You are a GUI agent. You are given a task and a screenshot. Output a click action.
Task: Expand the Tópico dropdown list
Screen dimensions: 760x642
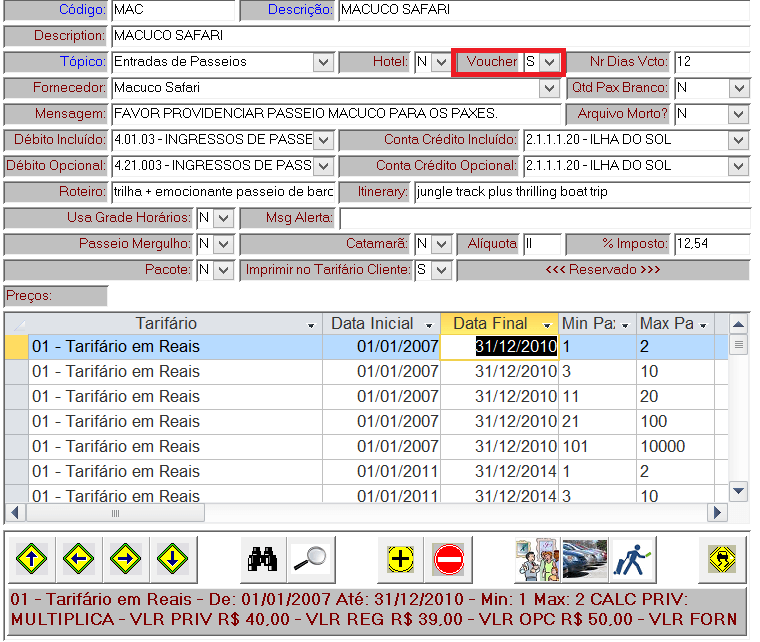coord(322,62)
